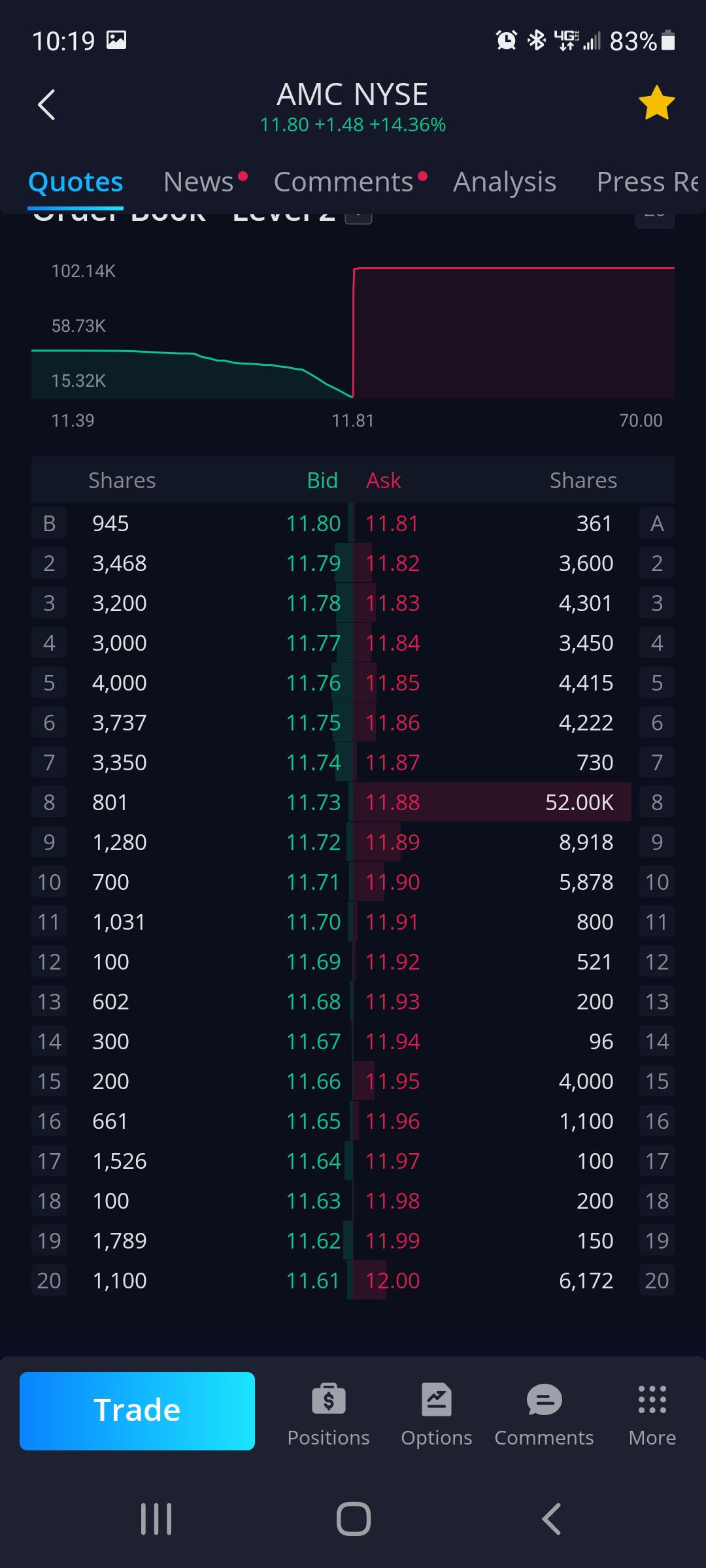Select the 4,415 ask shares
The width and height of the screenshot is (706, 1568).
coord(586,683)
